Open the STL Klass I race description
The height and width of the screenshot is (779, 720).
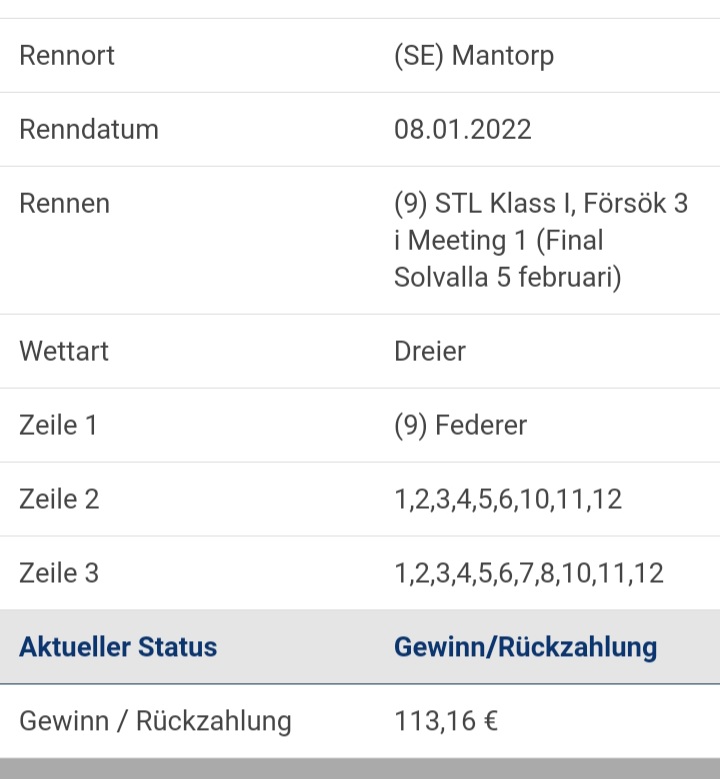coord(541,240)
